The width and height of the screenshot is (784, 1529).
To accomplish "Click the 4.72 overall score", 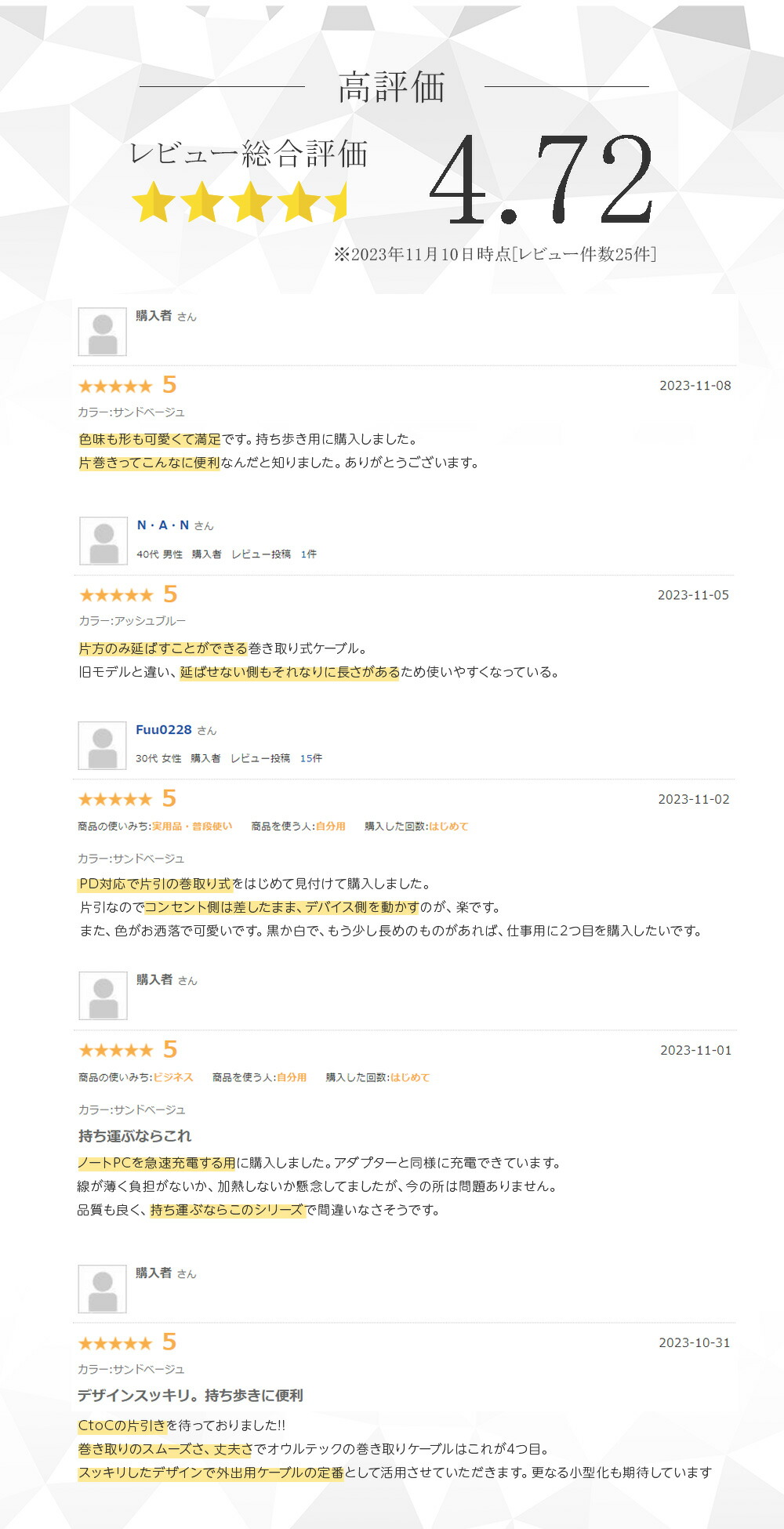I will tap(543, 180).
